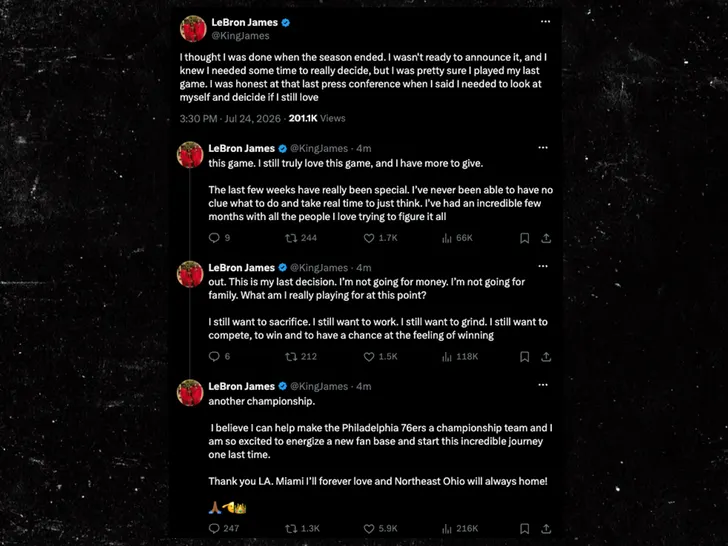728x546 pixels.
Task: View analytics showing 118K views
Action: [x=460, y=357]
